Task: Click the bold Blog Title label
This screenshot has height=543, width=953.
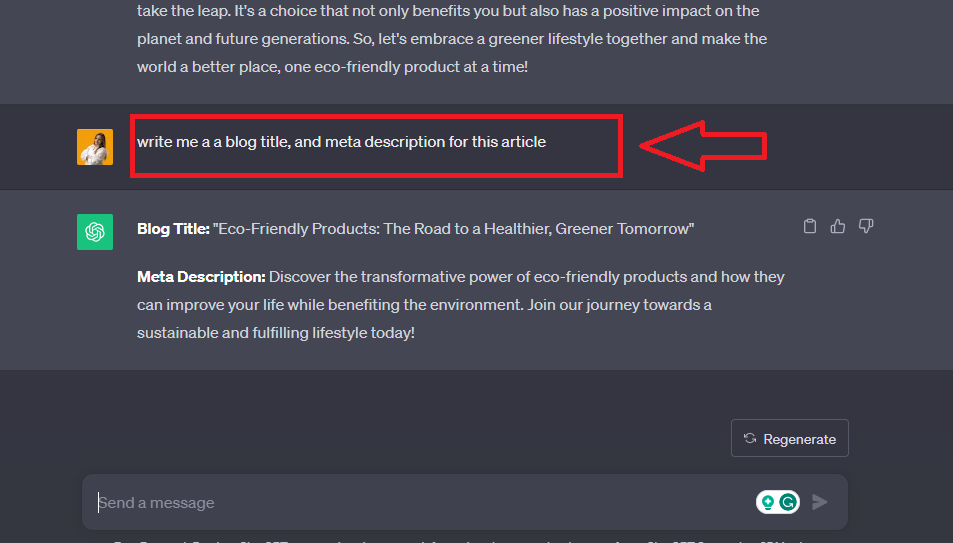Action: coord(173,229)
